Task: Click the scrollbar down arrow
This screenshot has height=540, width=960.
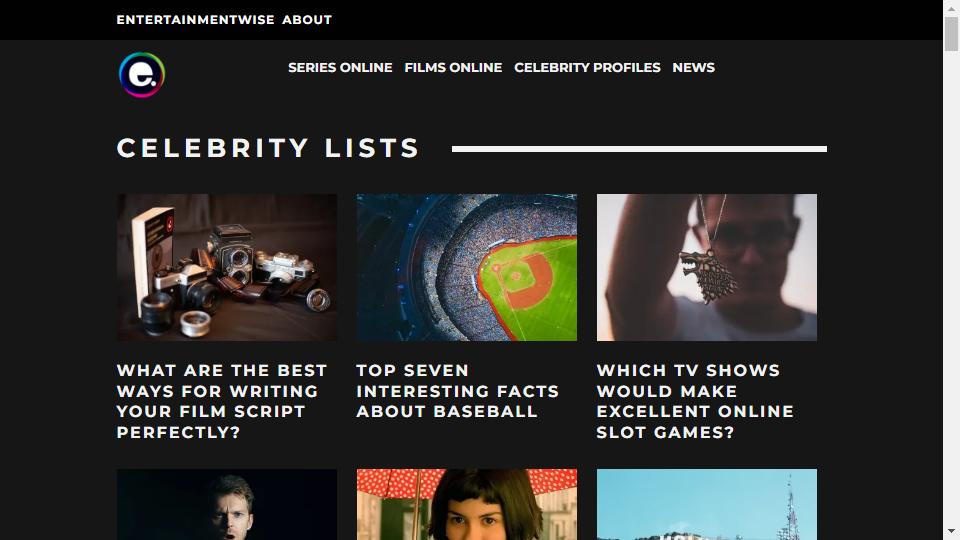Action: [951, 531]
